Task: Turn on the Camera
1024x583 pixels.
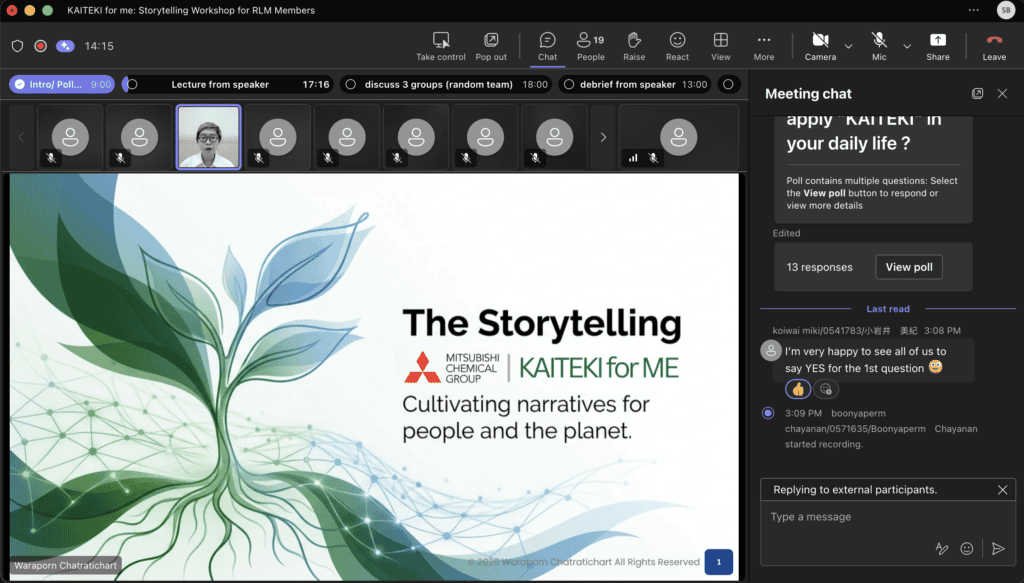Action: tap(820, 46)
